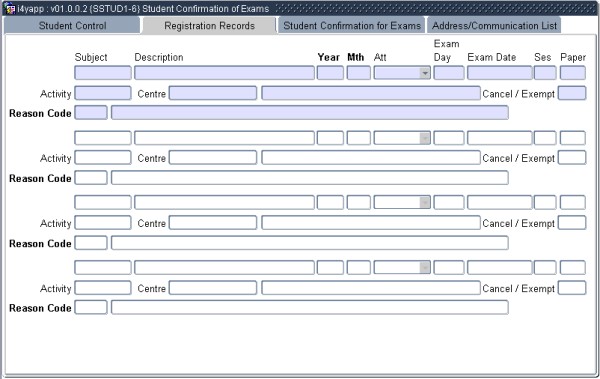This screenshot has height=379, width=600.
Task: Click first row Exam Day field
Action: pyautogui.click(x=449, y=73)
